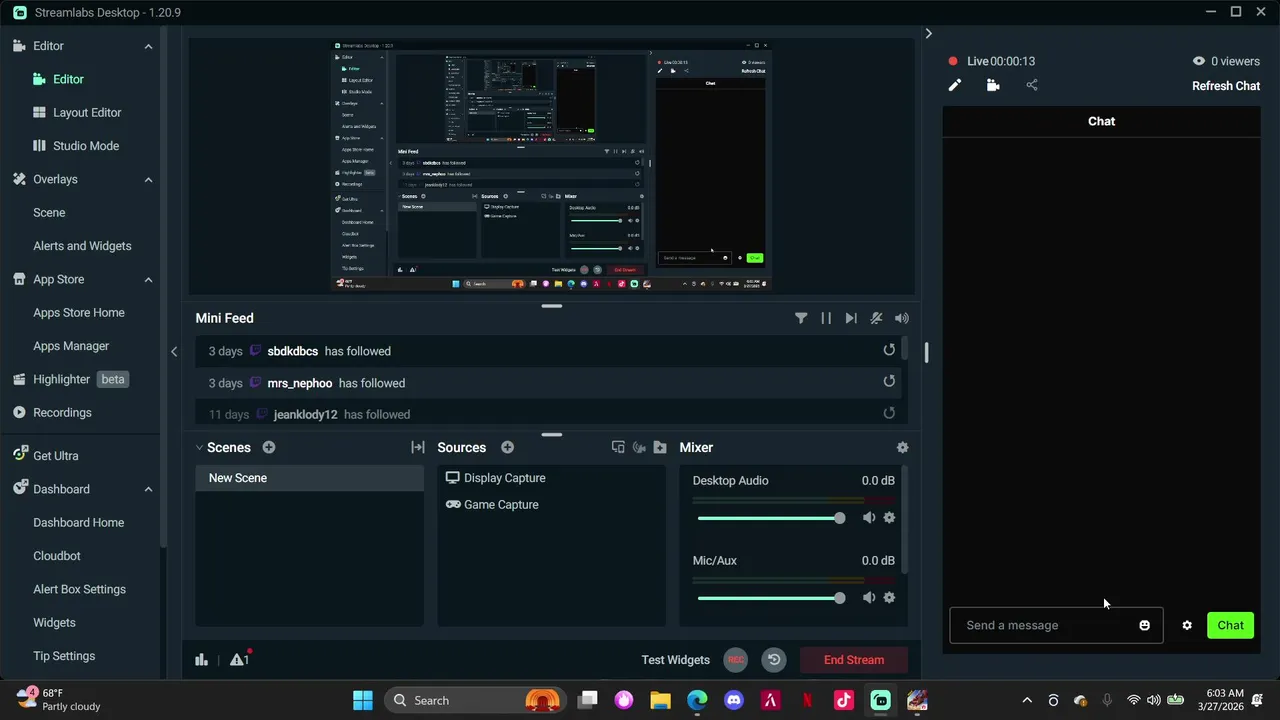Toggle the replay buffer button
This screenshot has width=1280, height=720.
pos(774,660)
